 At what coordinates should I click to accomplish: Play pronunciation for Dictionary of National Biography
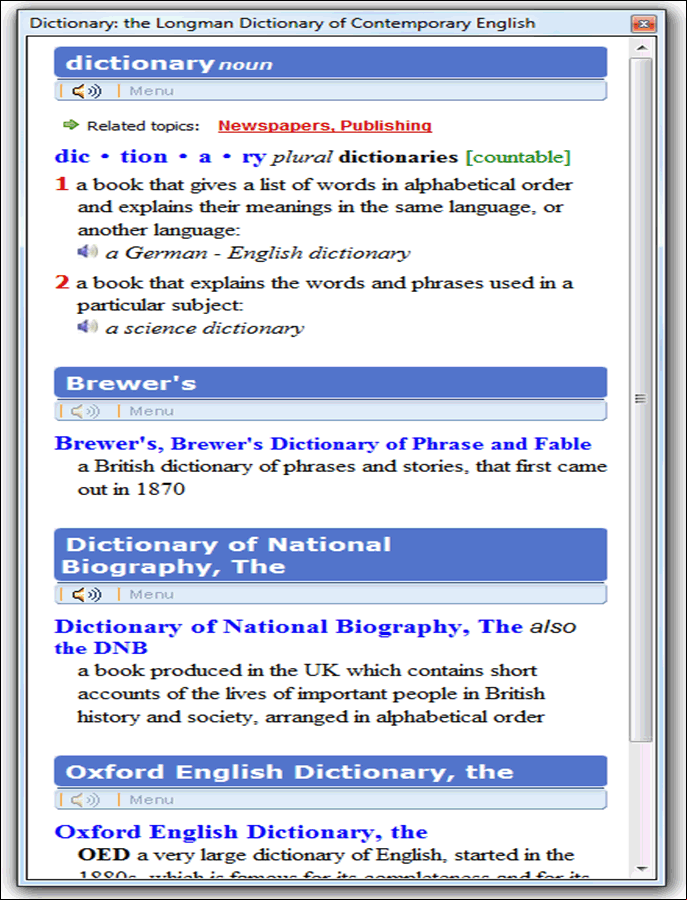86,594
